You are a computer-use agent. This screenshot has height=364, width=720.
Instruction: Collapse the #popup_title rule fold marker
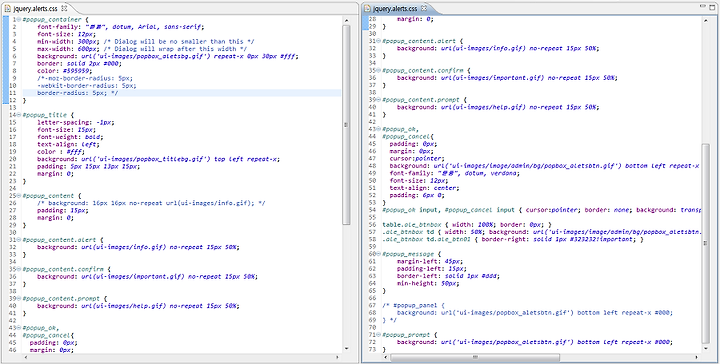19,115
